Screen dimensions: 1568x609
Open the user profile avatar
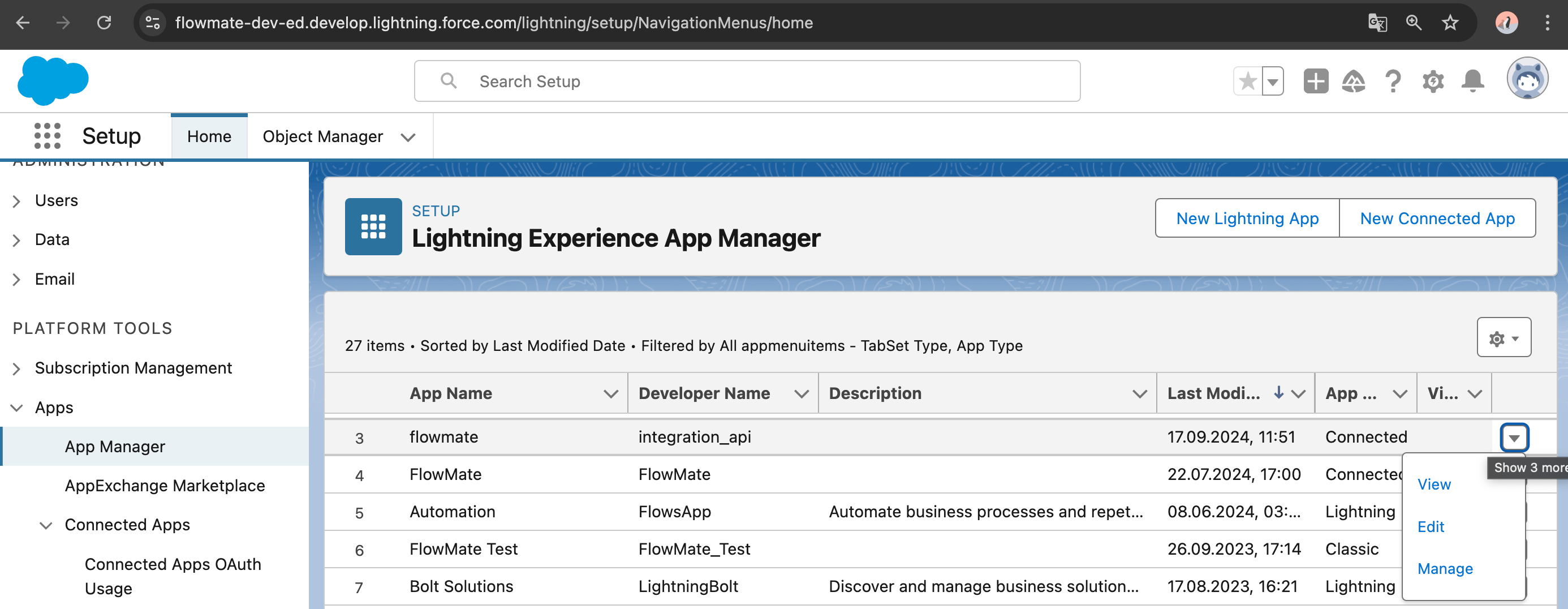click(x=1527, y=79)
